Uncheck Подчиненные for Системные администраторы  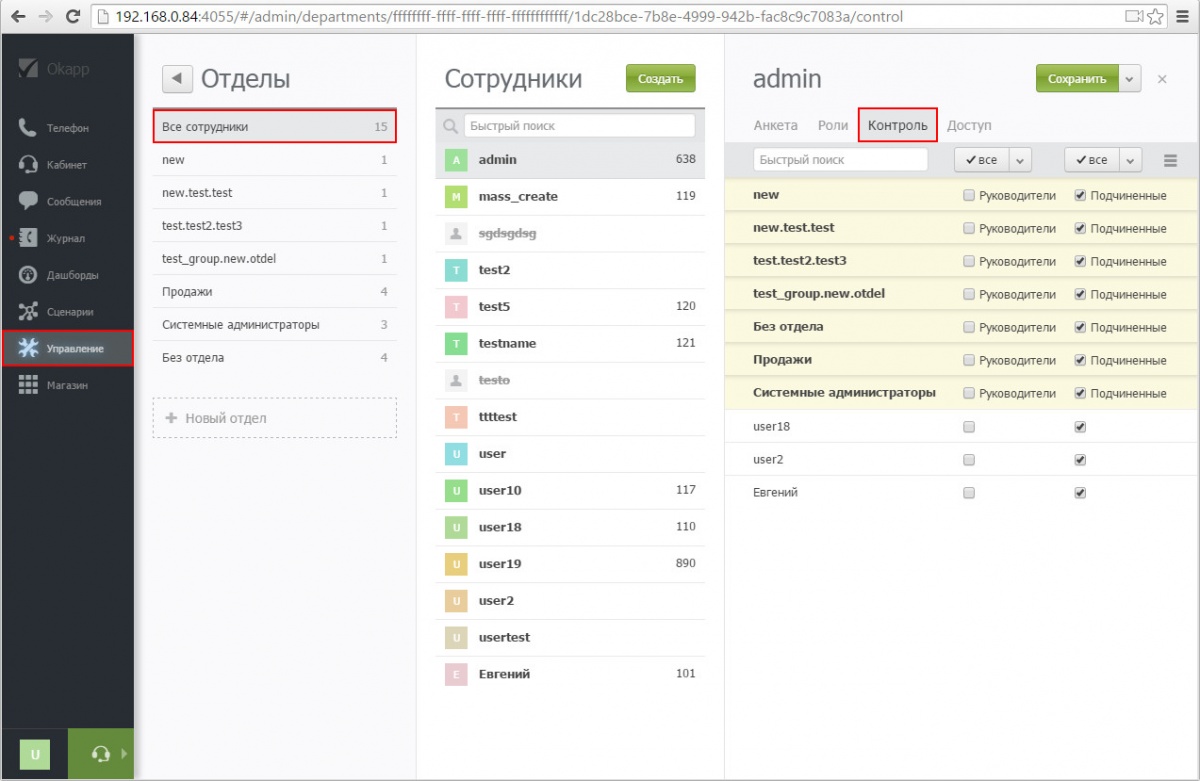click(x=1080, y=393)
